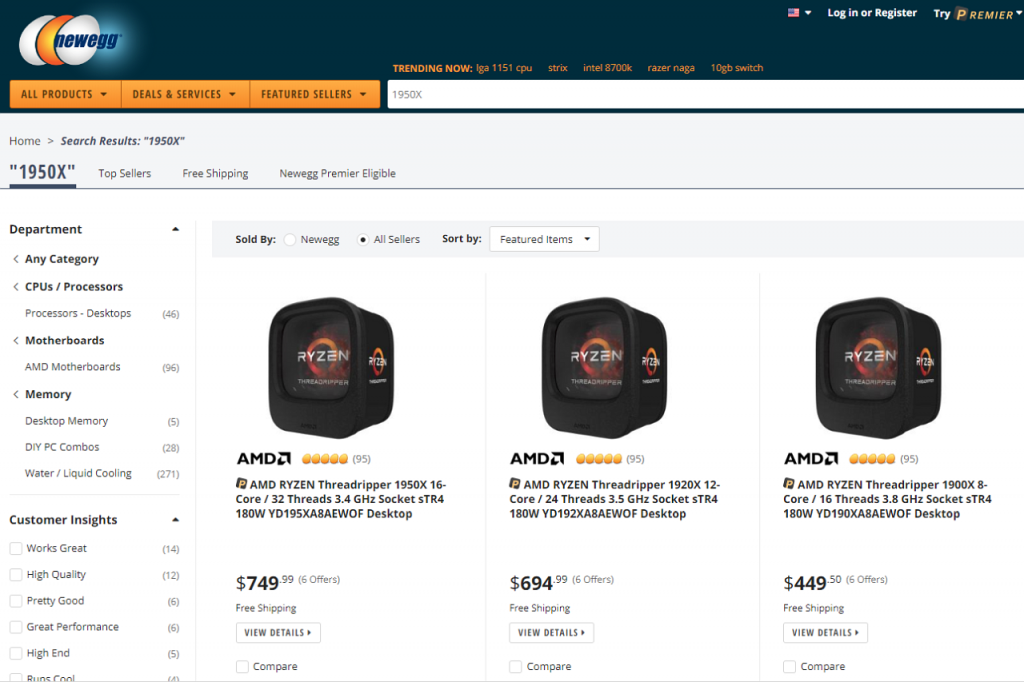The height and width of the screenshot is (682, 1024).
Task: Click the AMD brand logo on the 1950X card
Action: [x=263, y=459]
